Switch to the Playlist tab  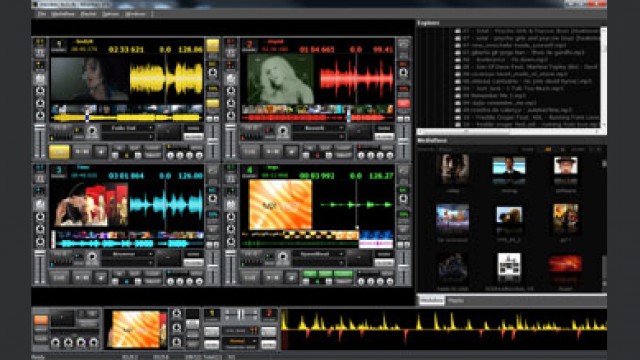point(456,300)
